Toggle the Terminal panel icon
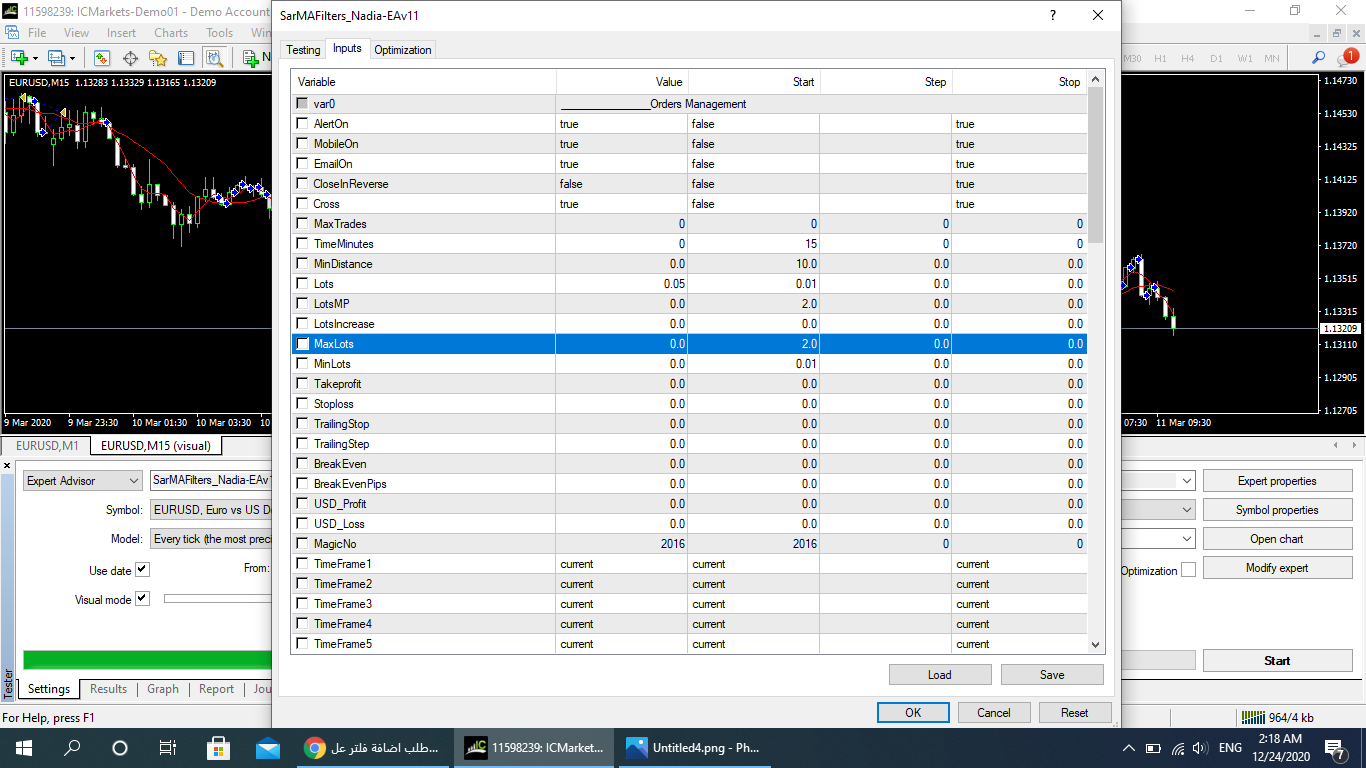This screenshot has height=768, width=1366. [x=187, y=58]
